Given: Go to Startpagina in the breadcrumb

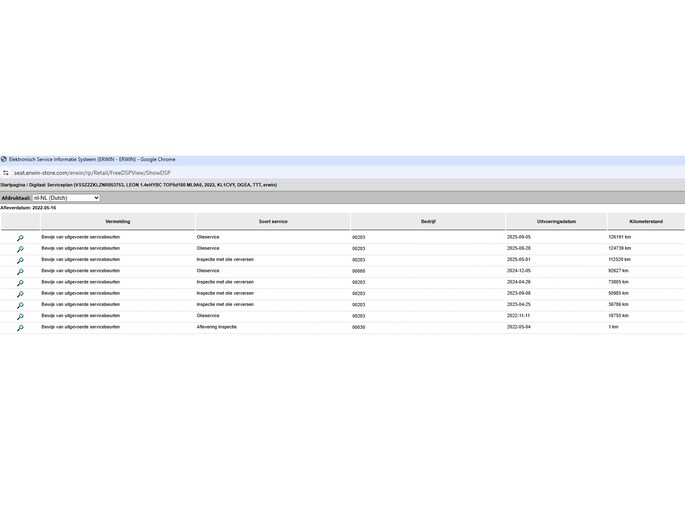Looking at the screenshot, I should [13, 185].
